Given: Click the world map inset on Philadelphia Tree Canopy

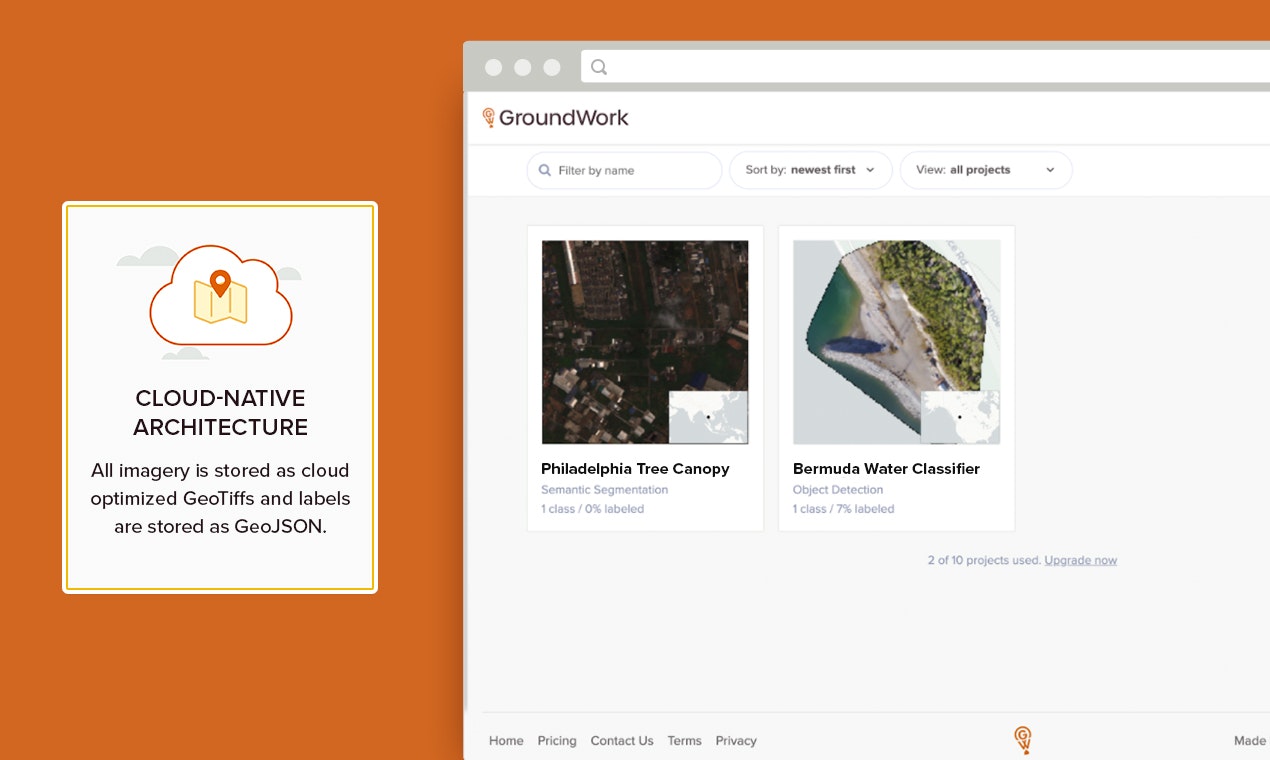Looking at the screenshot, I should (x=708, y=417).
